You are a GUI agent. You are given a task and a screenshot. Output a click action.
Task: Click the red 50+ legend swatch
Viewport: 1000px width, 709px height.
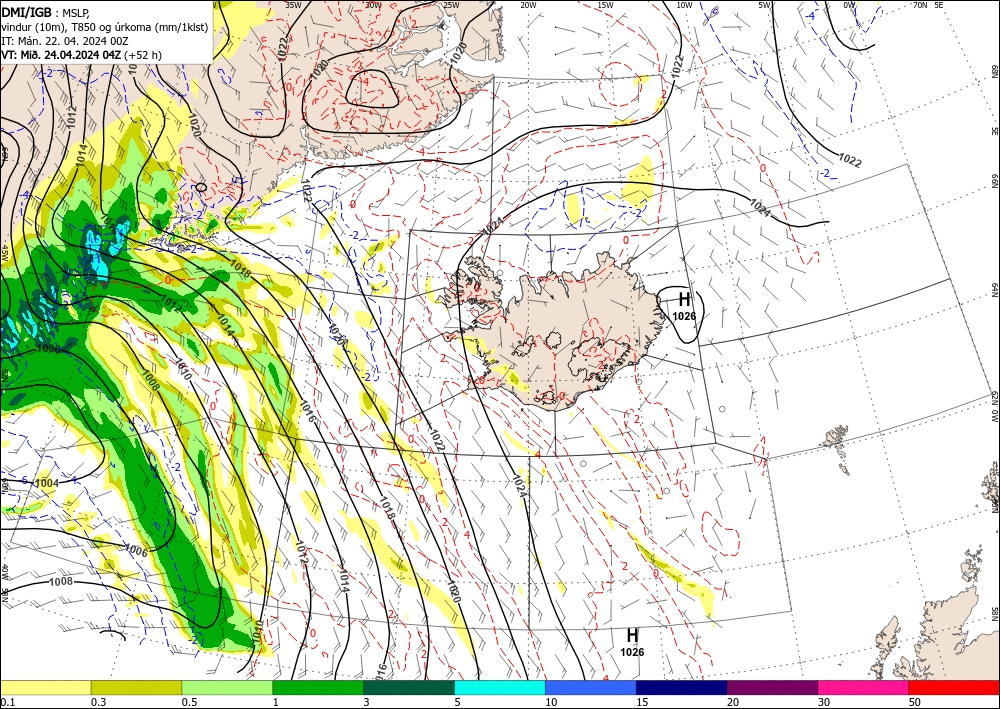click(954, 687)
